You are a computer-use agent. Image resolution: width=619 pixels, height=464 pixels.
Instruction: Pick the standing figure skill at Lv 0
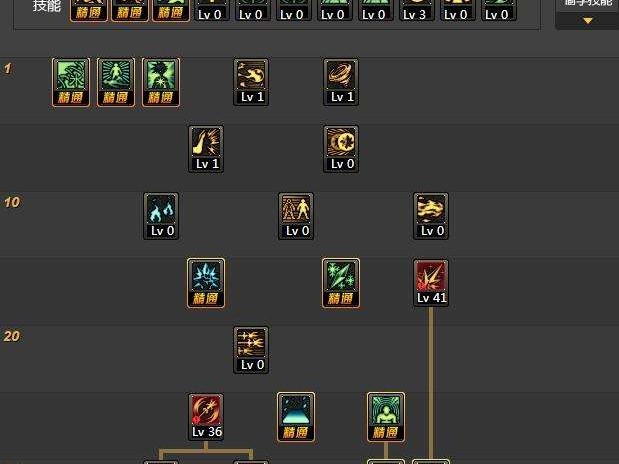pyautogui.click(x=296, y=216)
